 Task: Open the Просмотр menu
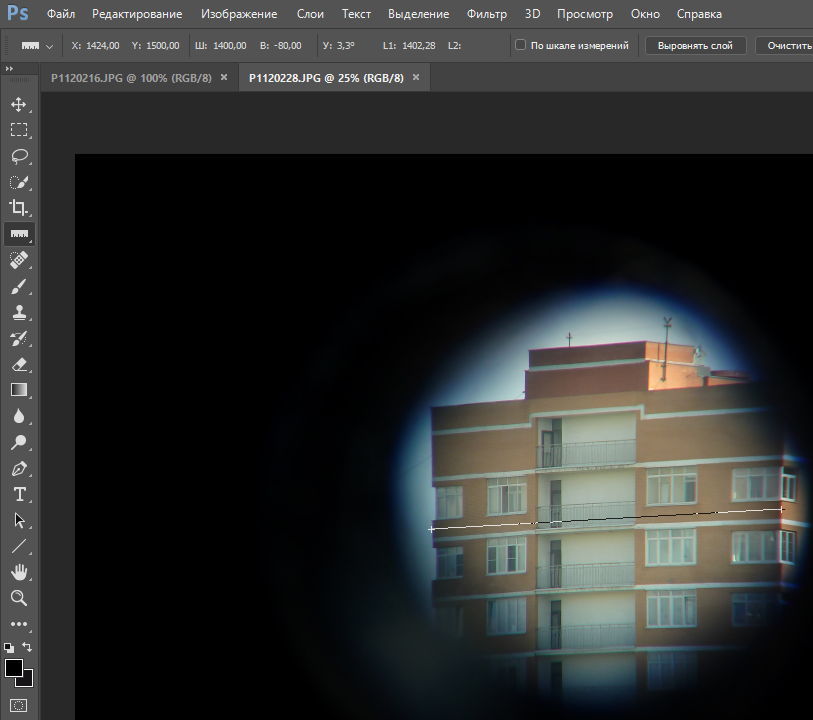(585, 14)
